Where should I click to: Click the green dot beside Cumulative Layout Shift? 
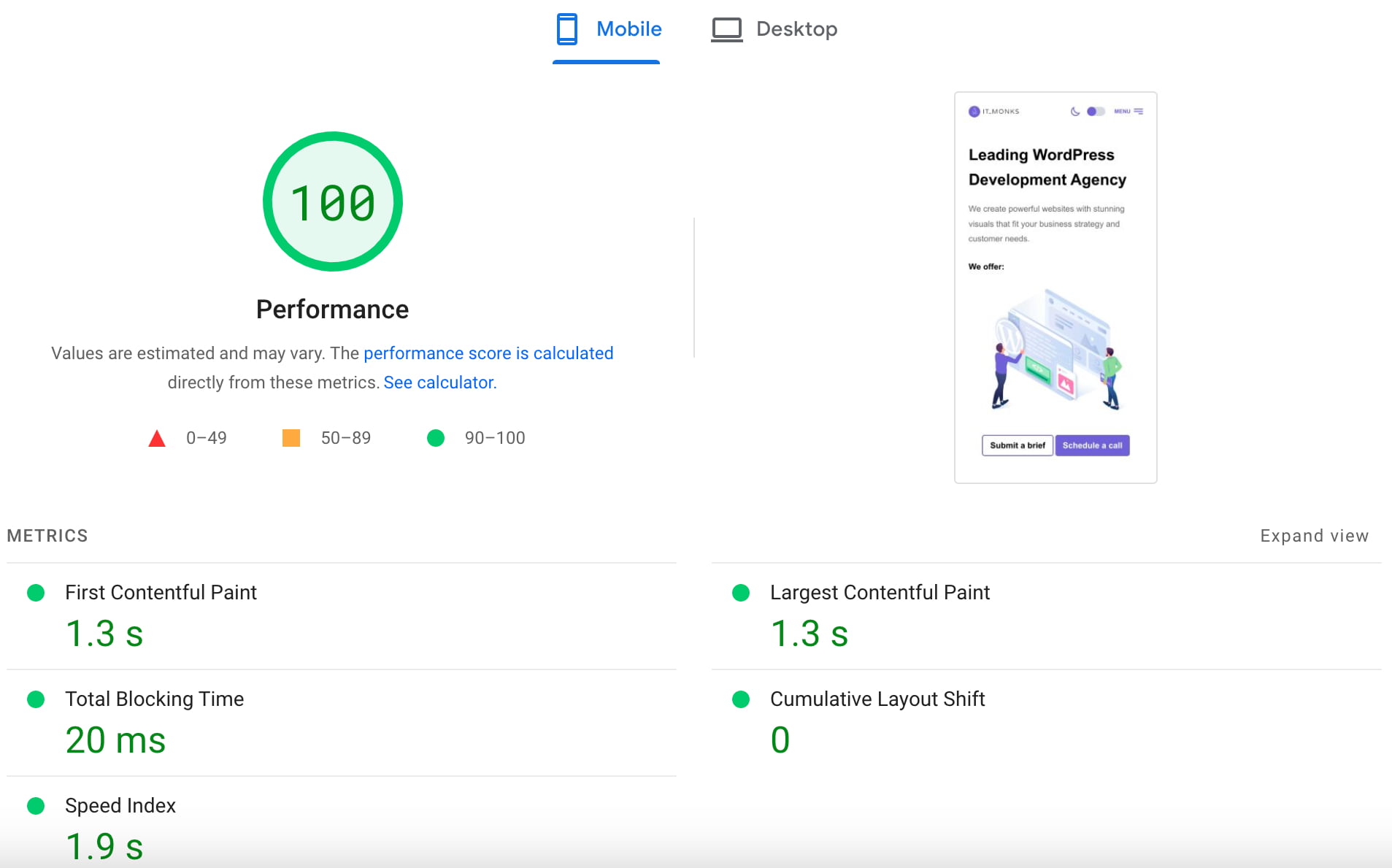pos(741,700)
